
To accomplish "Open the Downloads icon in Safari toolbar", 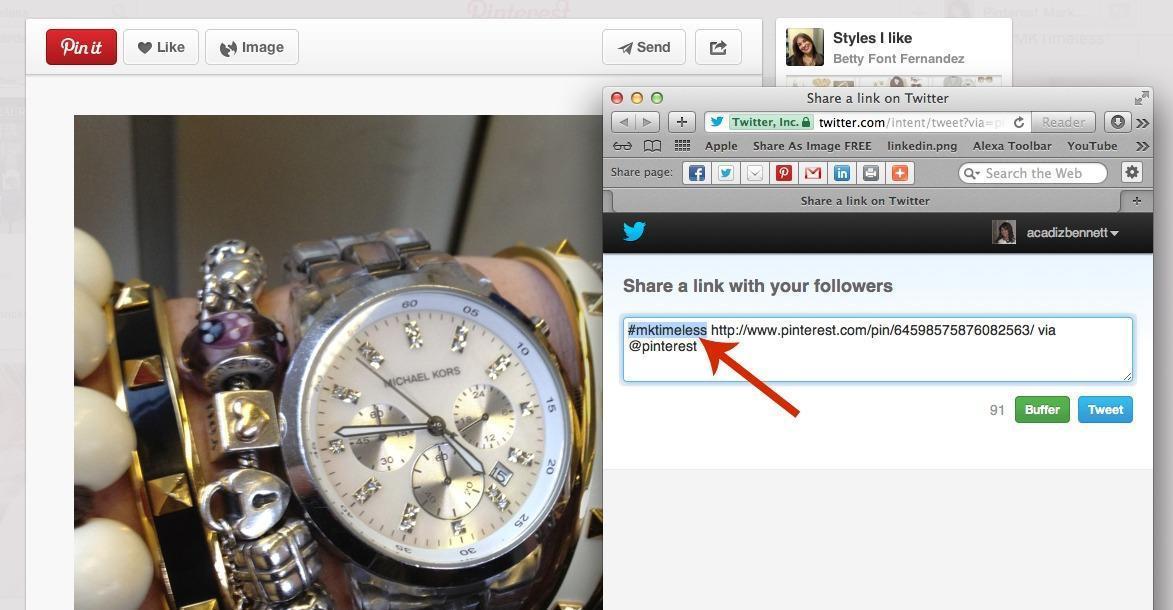I will (x=1118, y=122).
